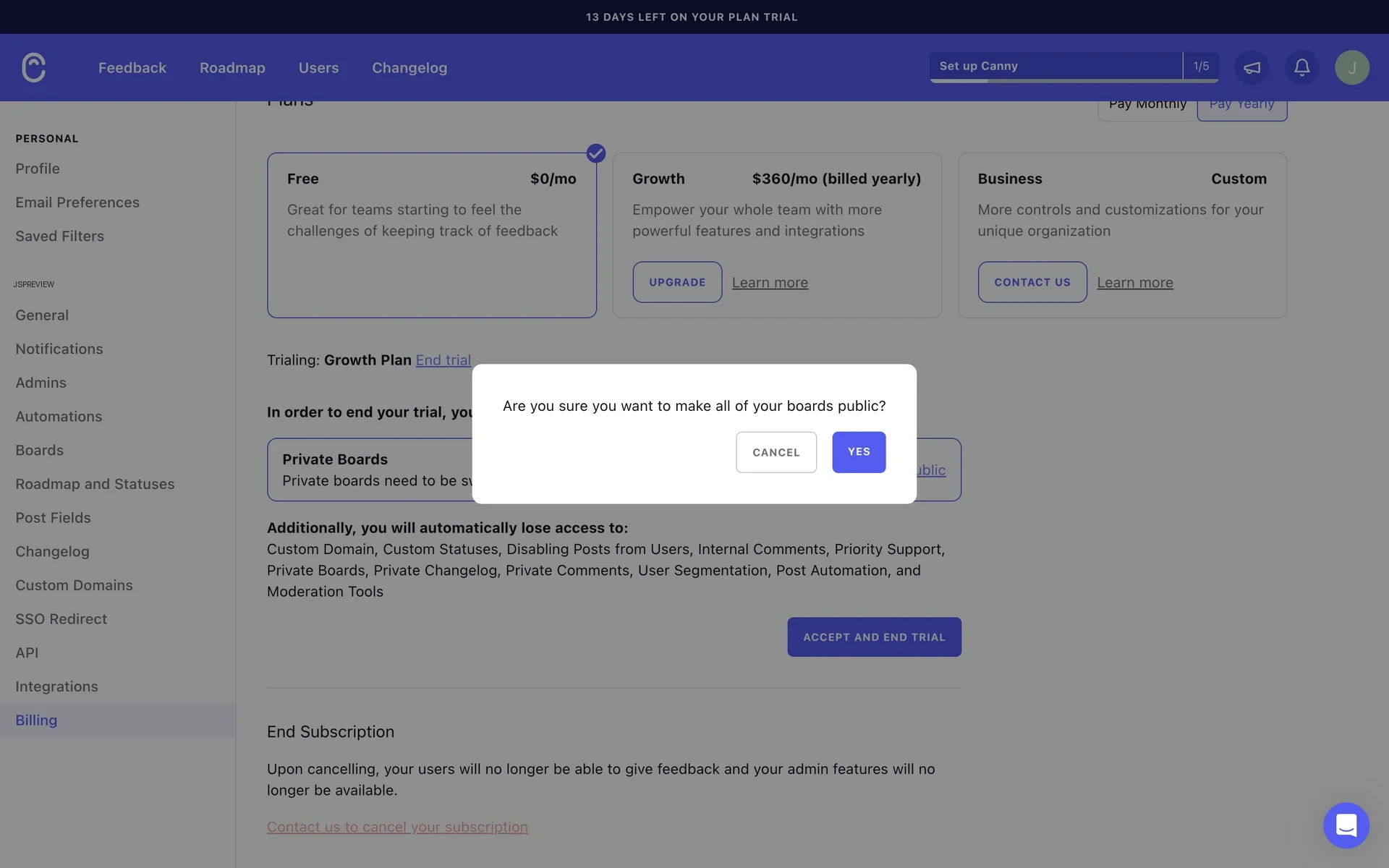This screenshot has width=1389, height=868.
Task: Click Contact us to cancel your subscription
Action: point(397,827)
